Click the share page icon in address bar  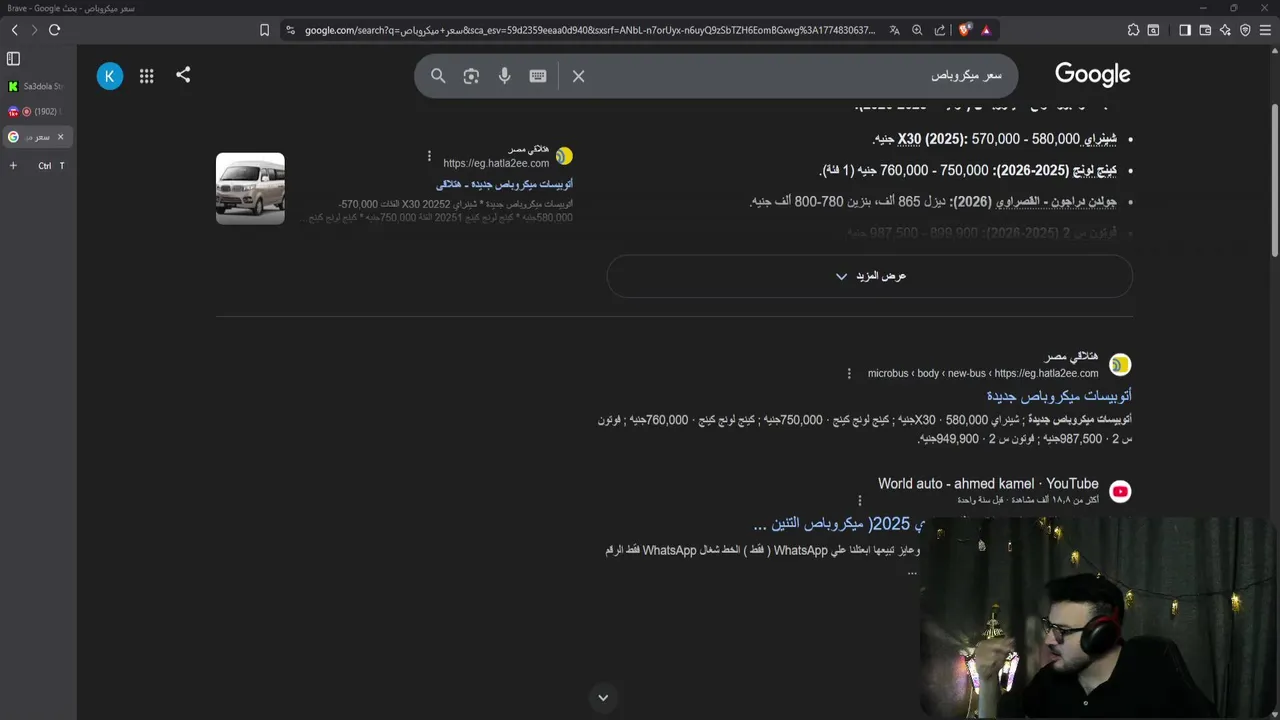point(940,30)
